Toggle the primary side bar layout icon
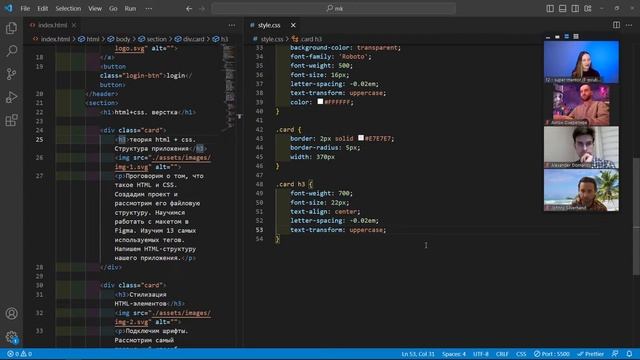This screenshot has height=360, width=640. (550, 9)
